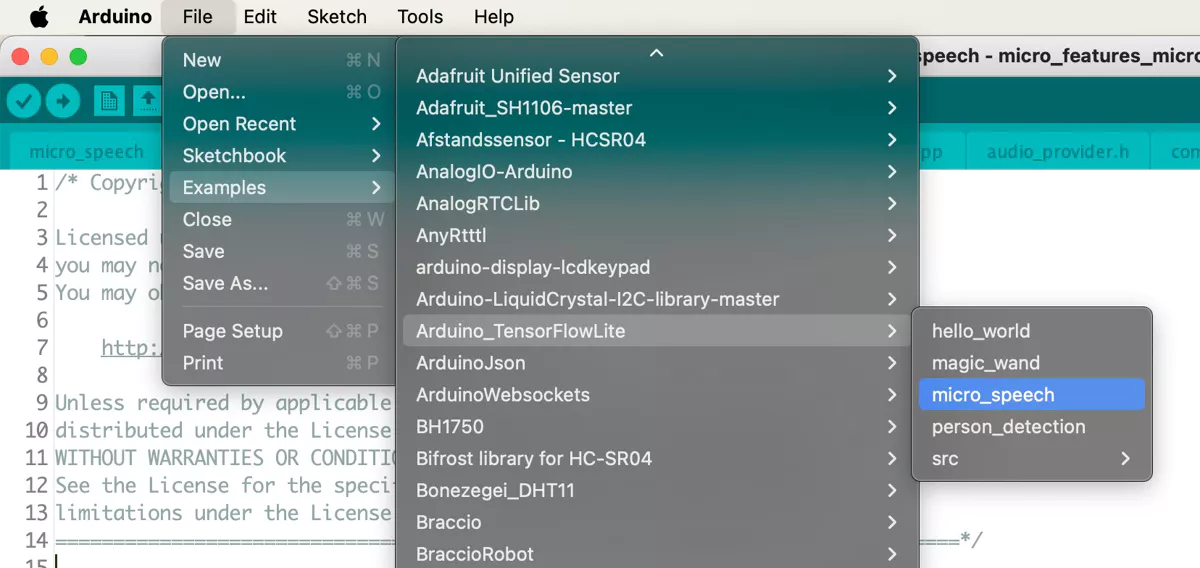Choose Save As... from the File menu

tap(280, 283)
